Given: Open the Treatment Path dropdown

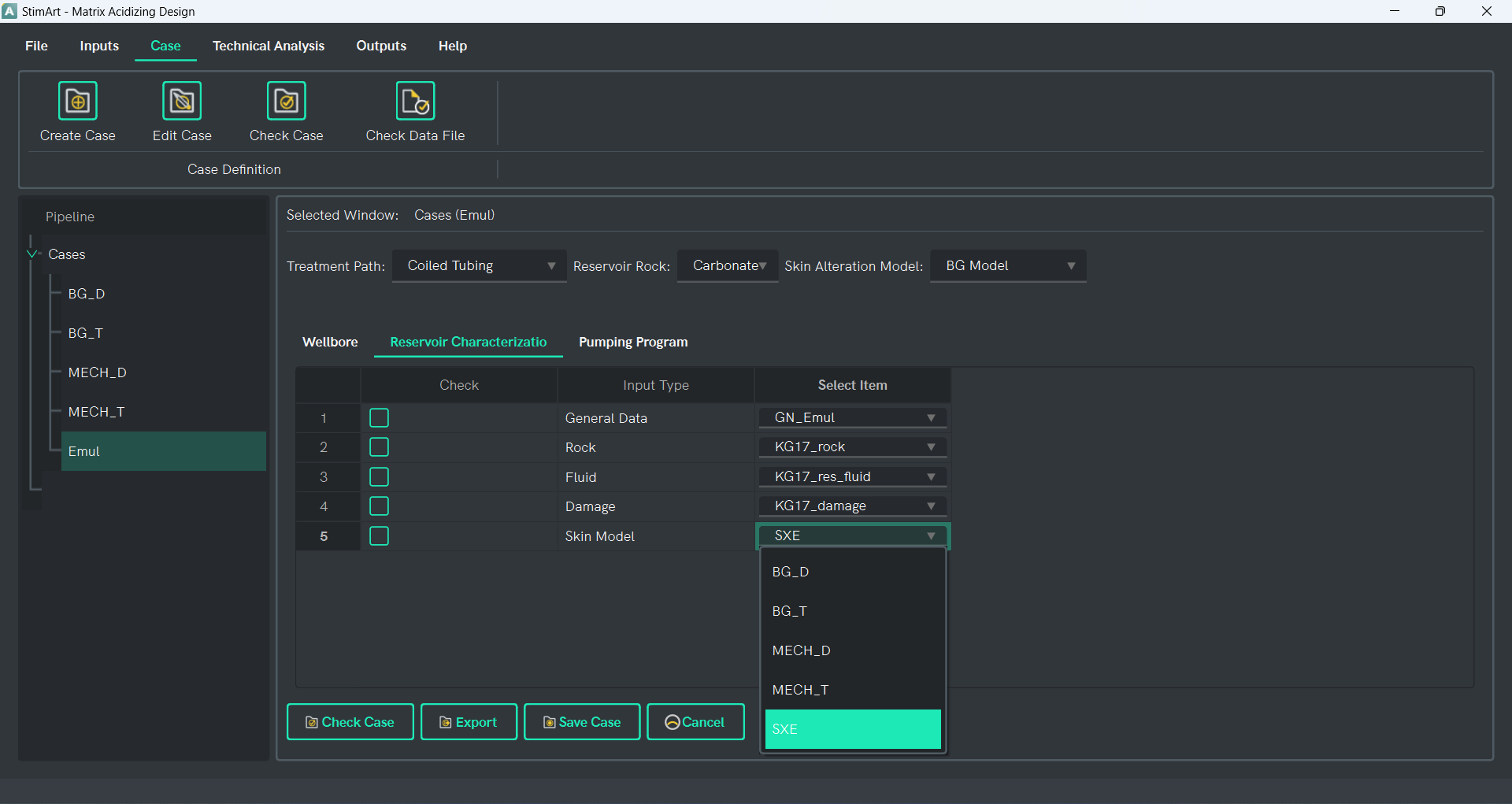Looking at the screenshot, I should [479, 266].
